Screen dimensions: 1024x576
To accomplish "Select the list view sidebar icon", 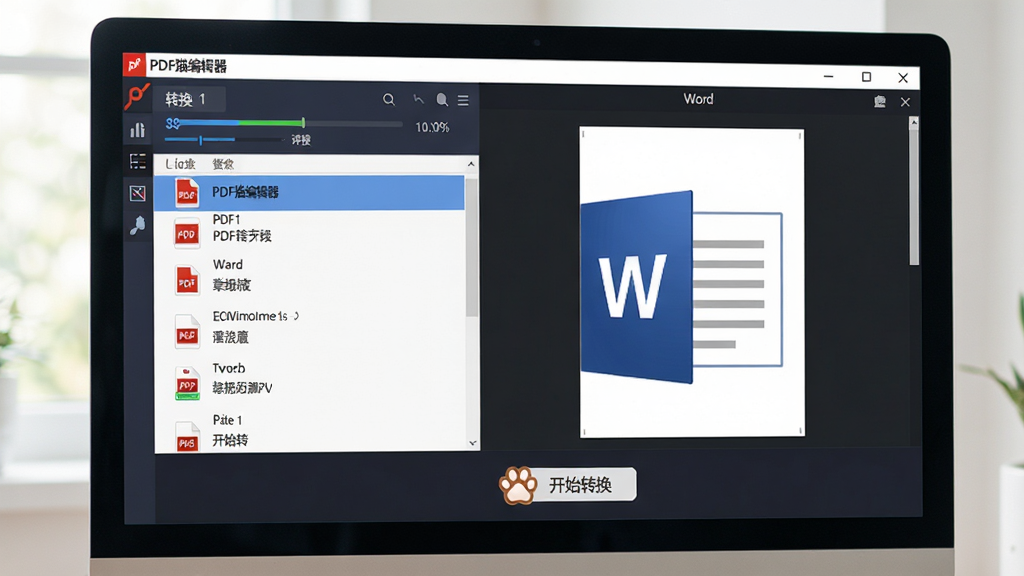I will point(138,161).
